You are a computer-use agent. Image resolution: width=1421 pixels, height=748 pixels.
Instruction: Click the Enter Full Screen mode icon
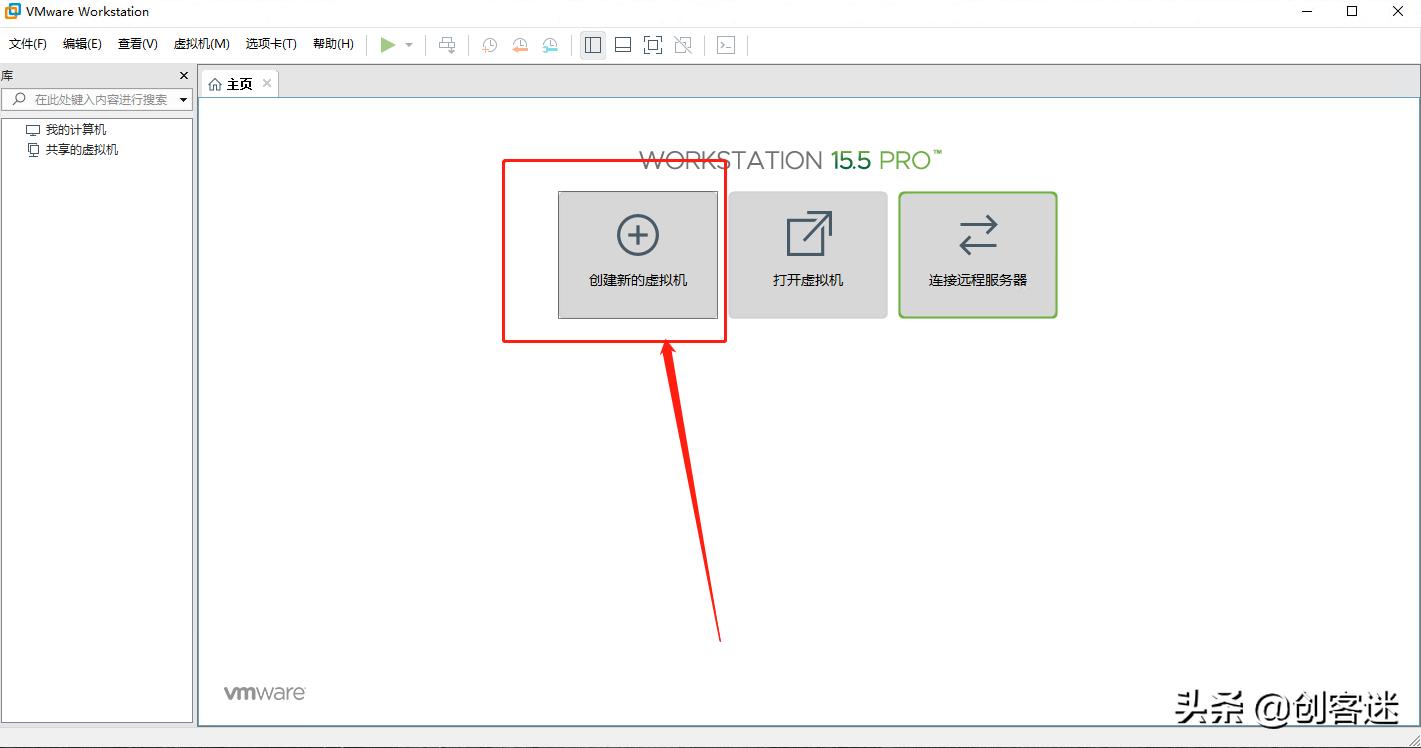click(x=653, y=45)
